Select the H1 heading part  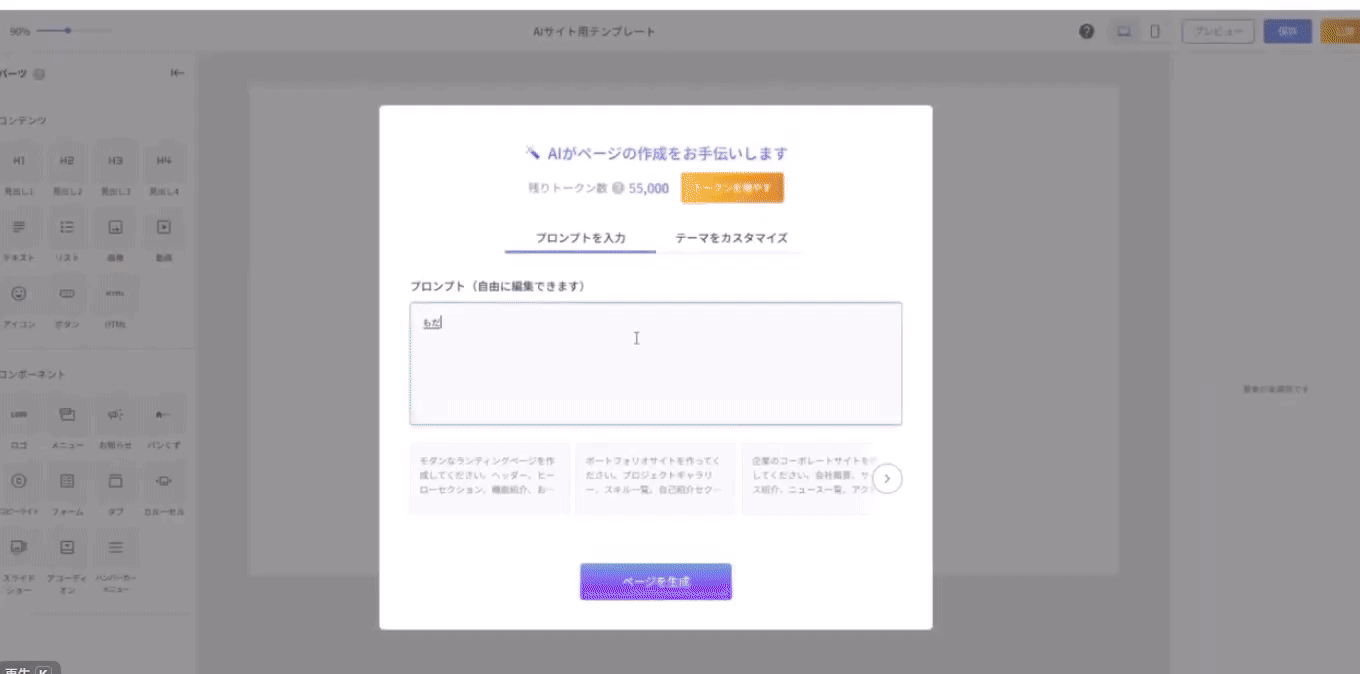pos(19,161)
